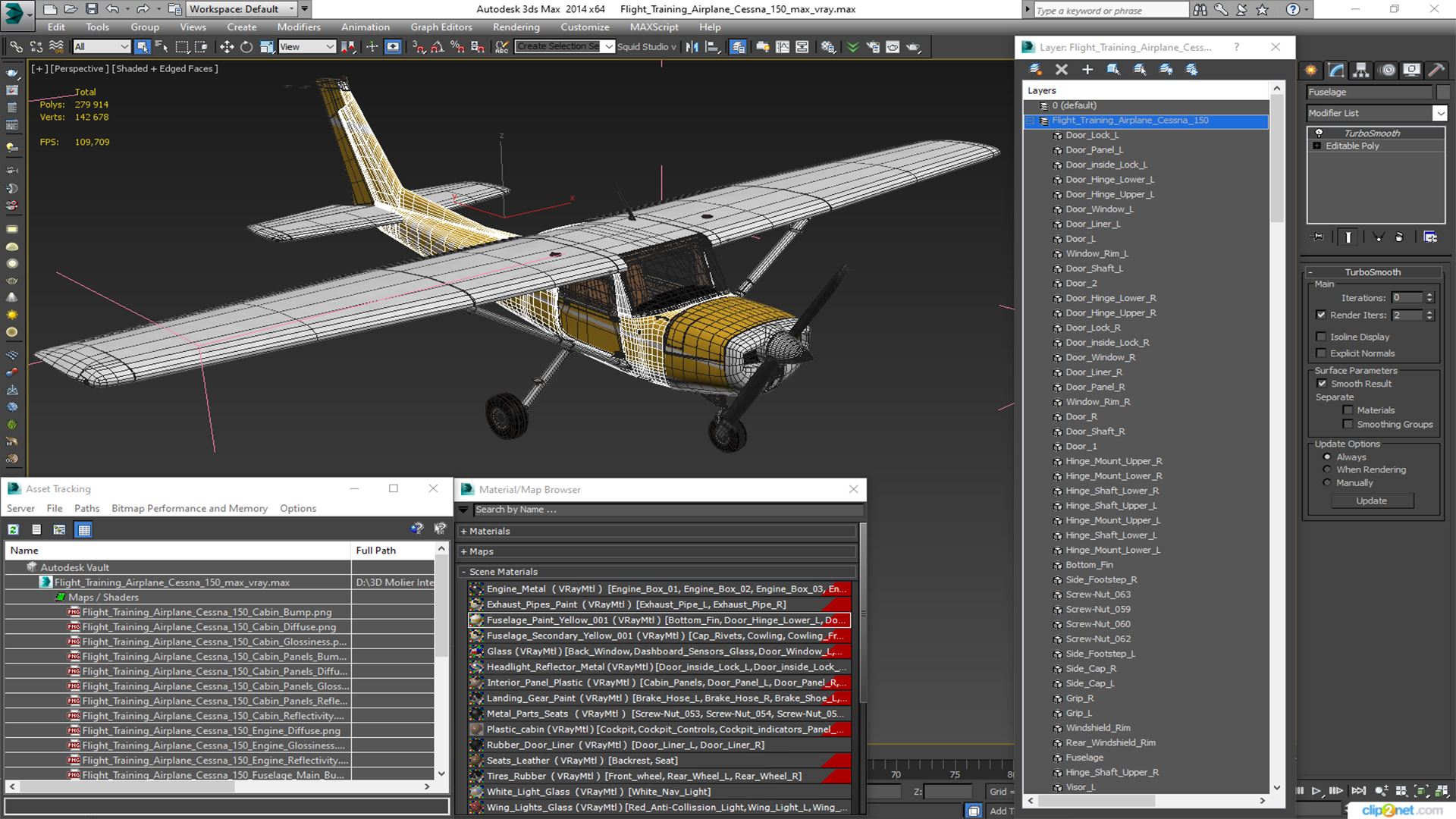This screenshot has height=819, width=1456.
Task: Click Select Highlighted Objects and Layers icon
Action: 1113,69
